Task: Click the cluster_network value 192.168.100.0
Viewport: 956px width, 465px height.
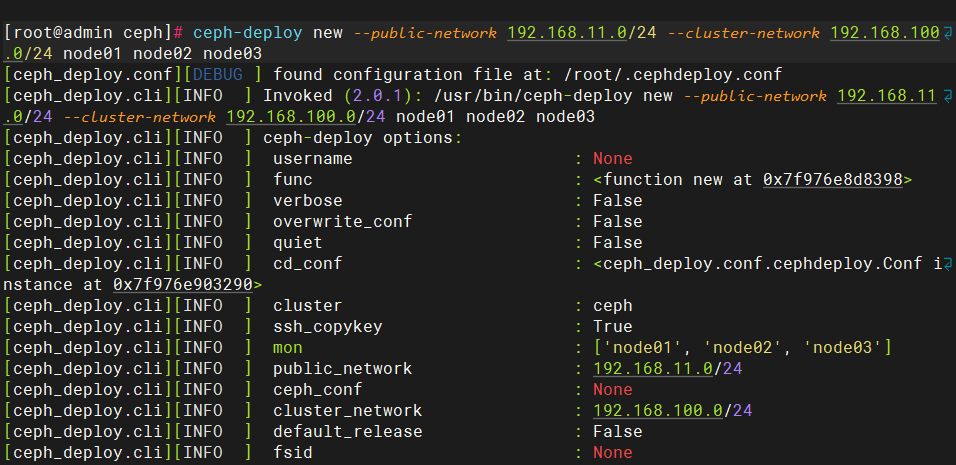Action: [657, 410]
